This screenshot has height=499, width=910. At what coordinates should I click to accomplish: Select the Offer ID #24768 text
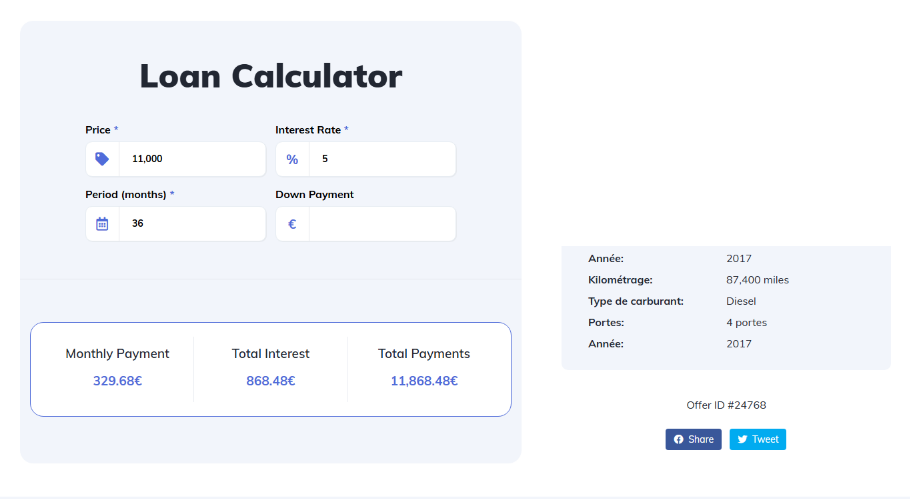coord(726,405)
